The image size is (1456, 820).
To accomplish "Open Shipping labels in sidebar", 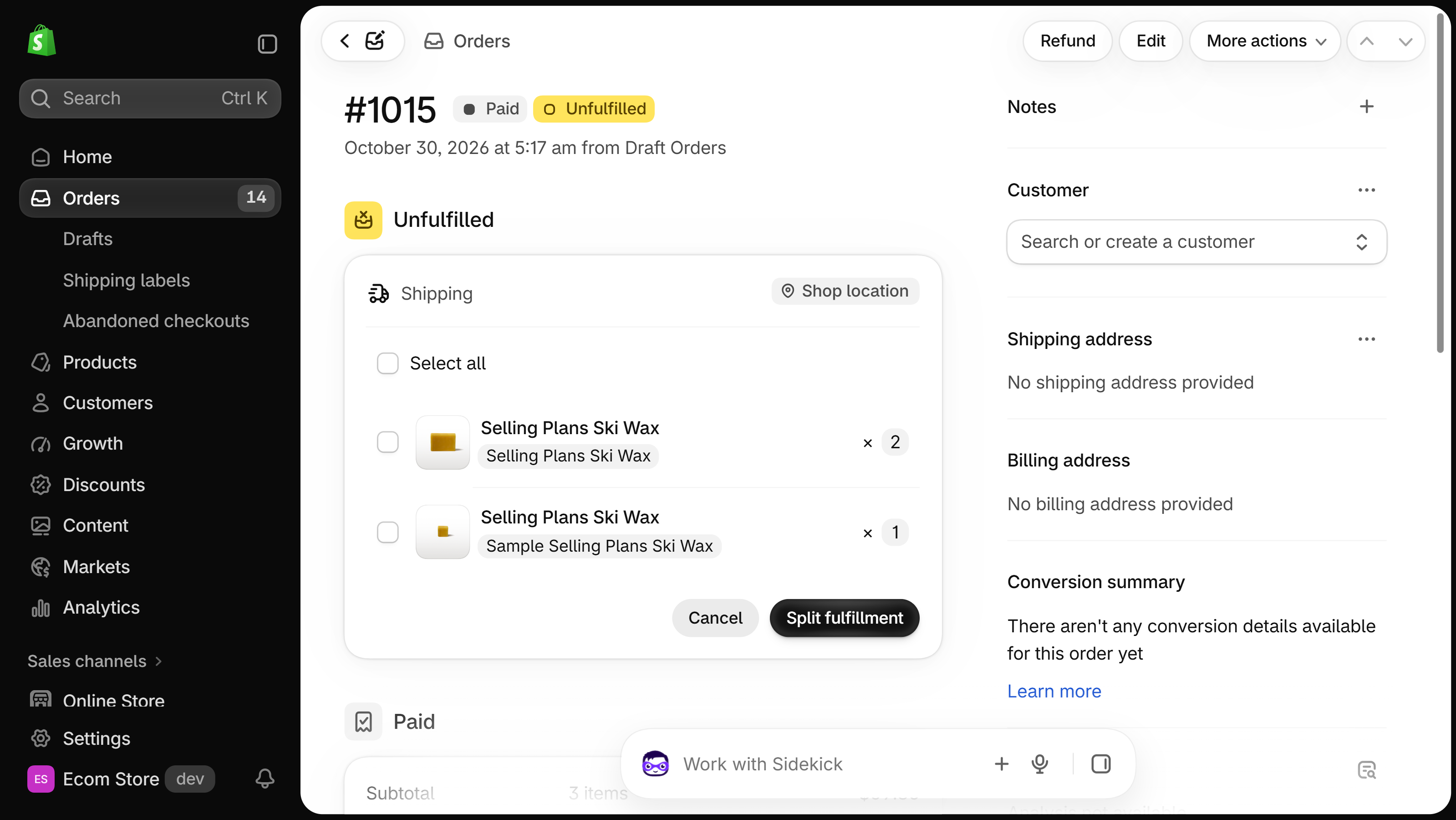I will pyautogui.click(x=126, y=280).
